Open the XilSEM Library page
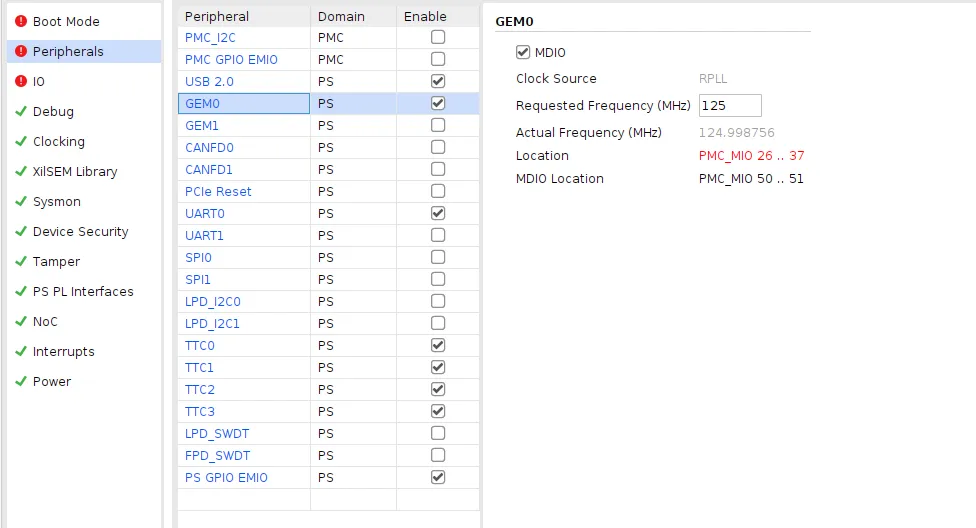 (75, 171)
